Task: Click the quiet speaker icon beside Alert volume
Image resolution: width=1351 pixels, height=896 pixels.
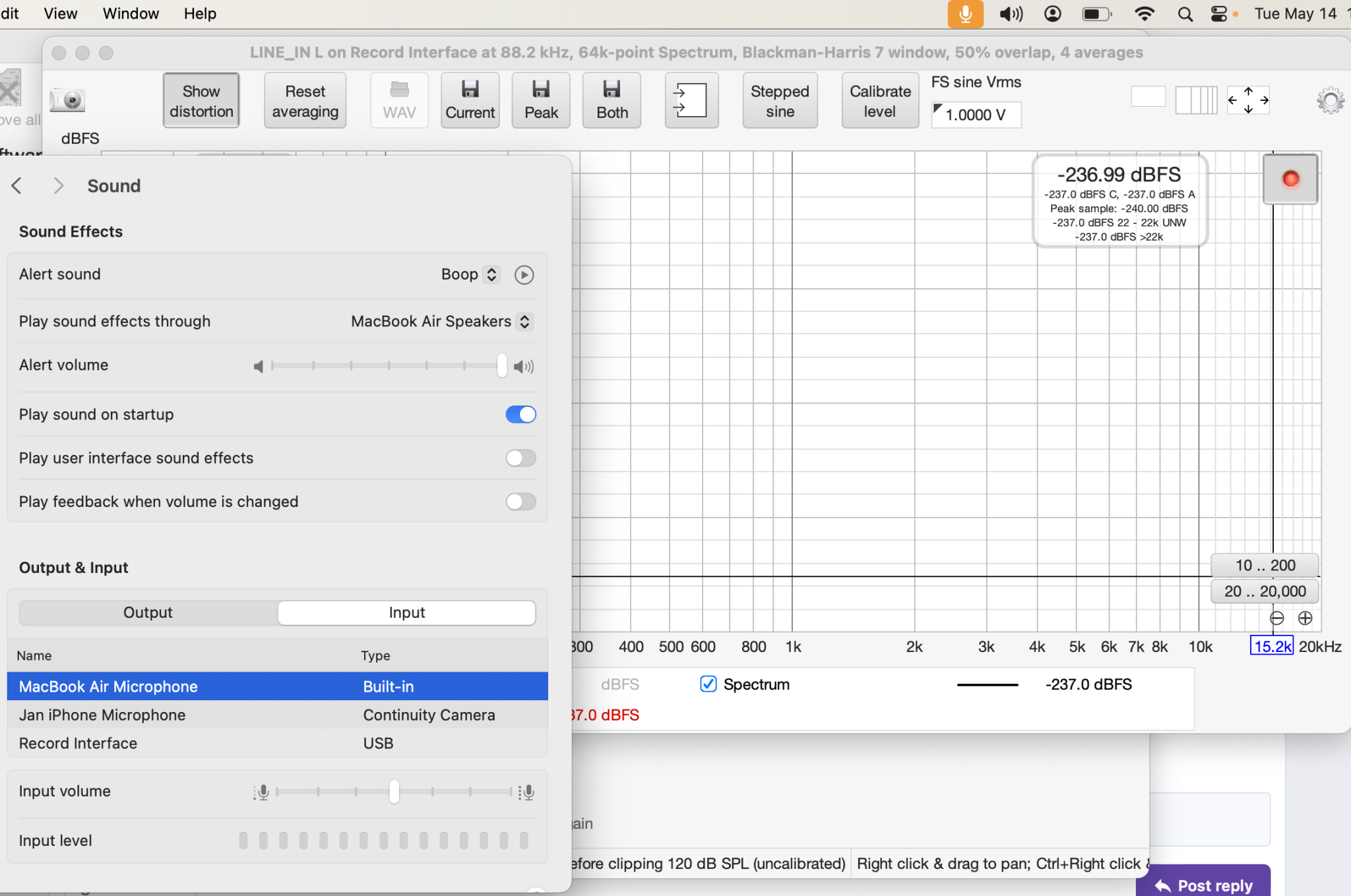Action: (259, 367)
